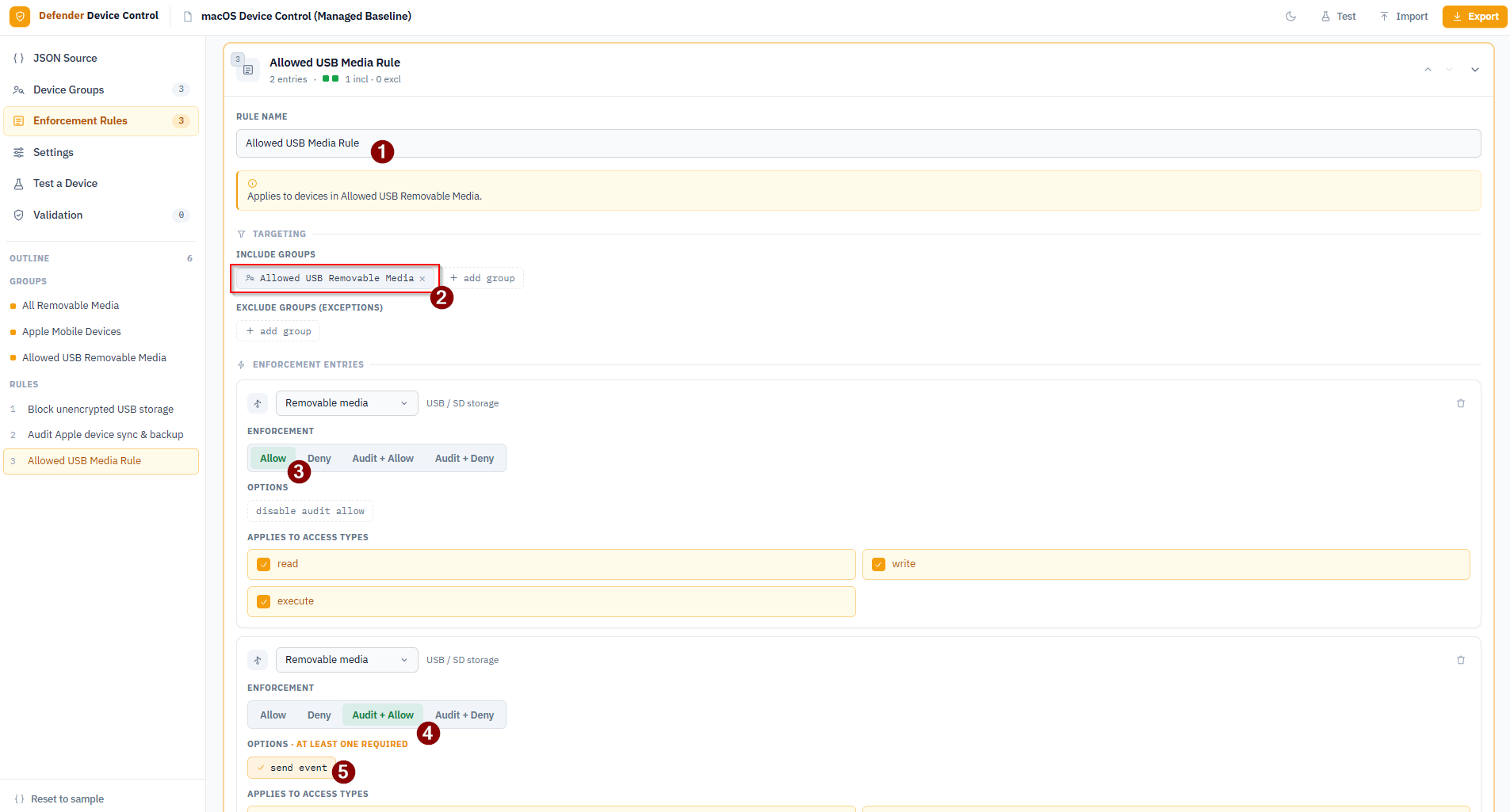Click the Validation shield-check icon
This screenshot has height=812, width=1510.
[18, 215]
